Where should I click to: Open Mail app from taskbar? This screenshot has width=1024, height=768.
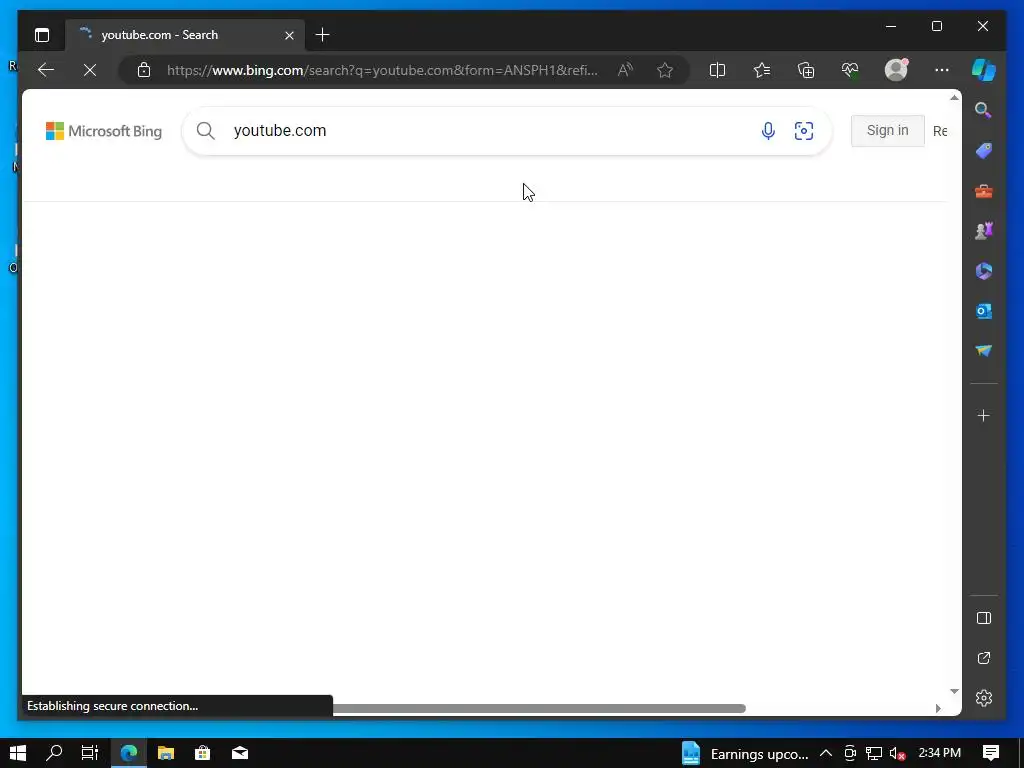pyautogui.click(x=240, y=754)
